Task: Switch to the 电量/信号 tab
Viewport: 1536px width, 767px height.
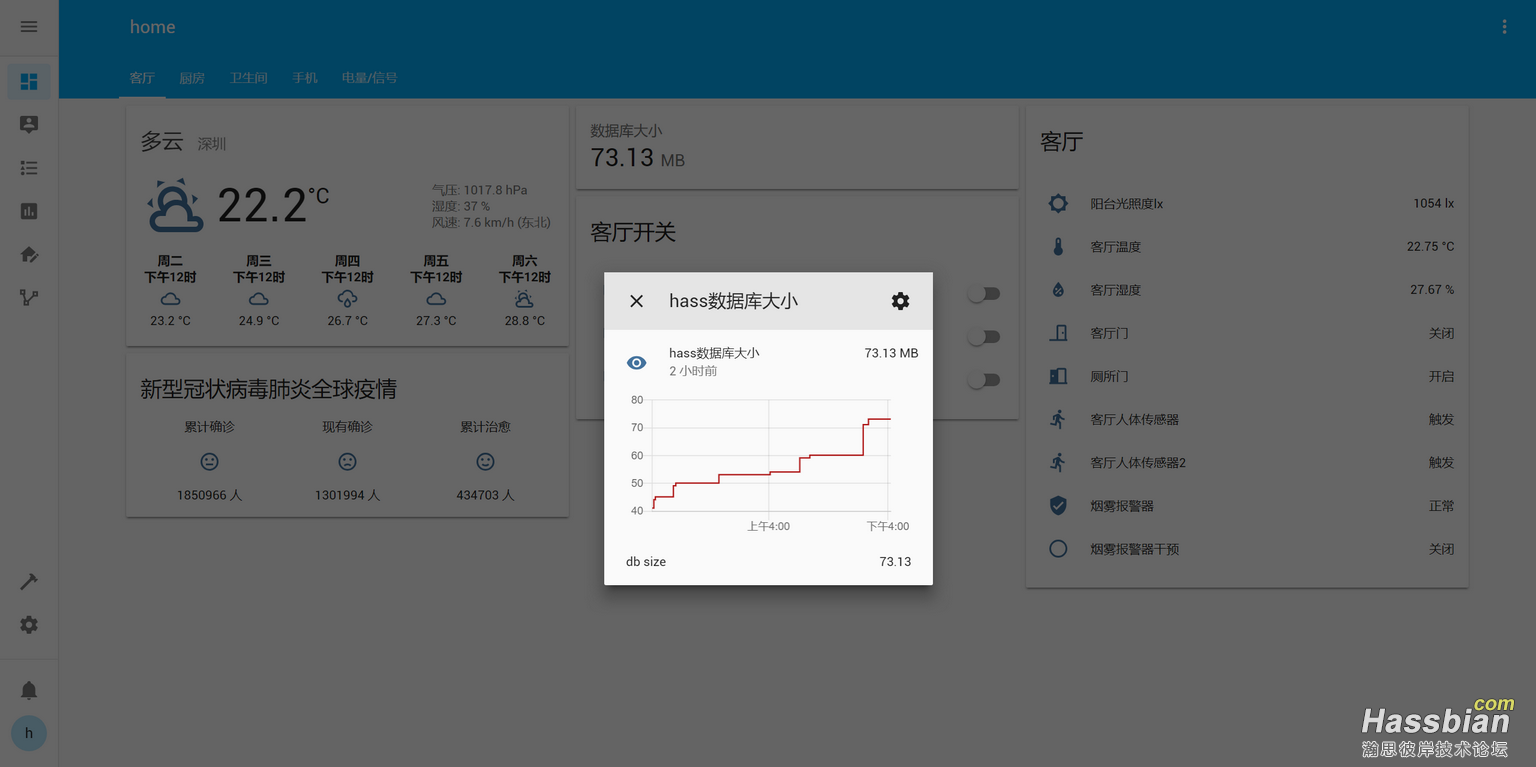Action: point(369,78)
